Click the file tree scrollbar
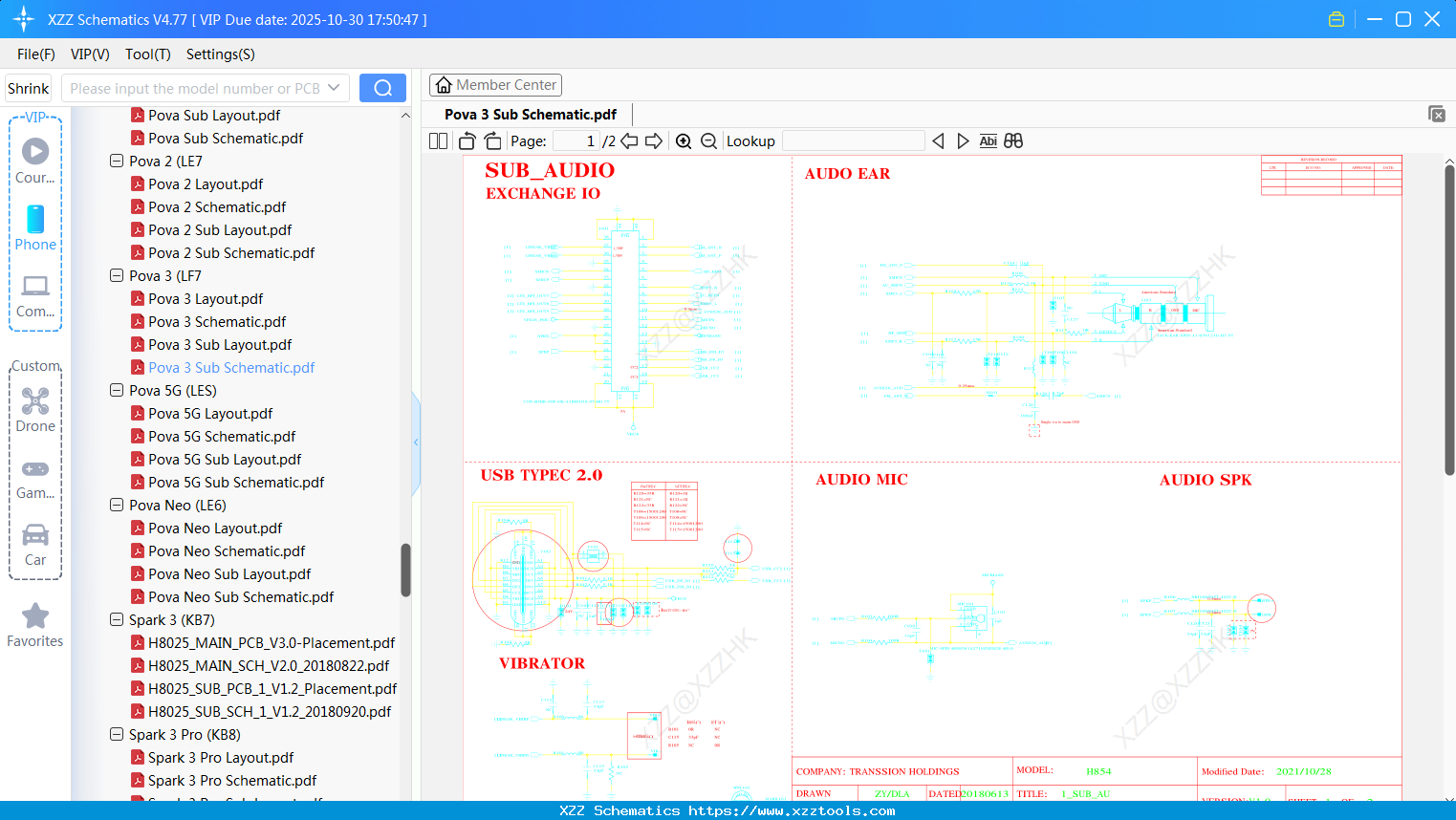This screenshot has height=820, width=1456. click(405, 570)
